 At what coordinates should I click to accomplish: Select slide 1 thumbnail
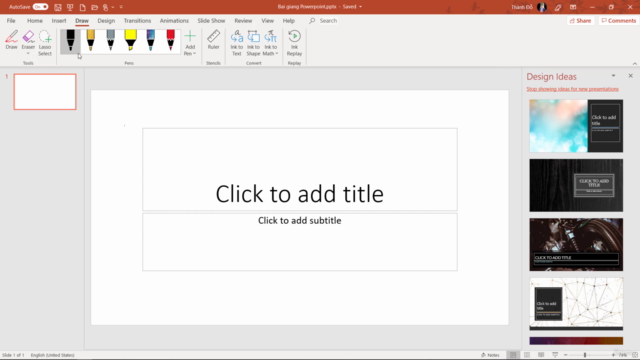click(45, 91)
